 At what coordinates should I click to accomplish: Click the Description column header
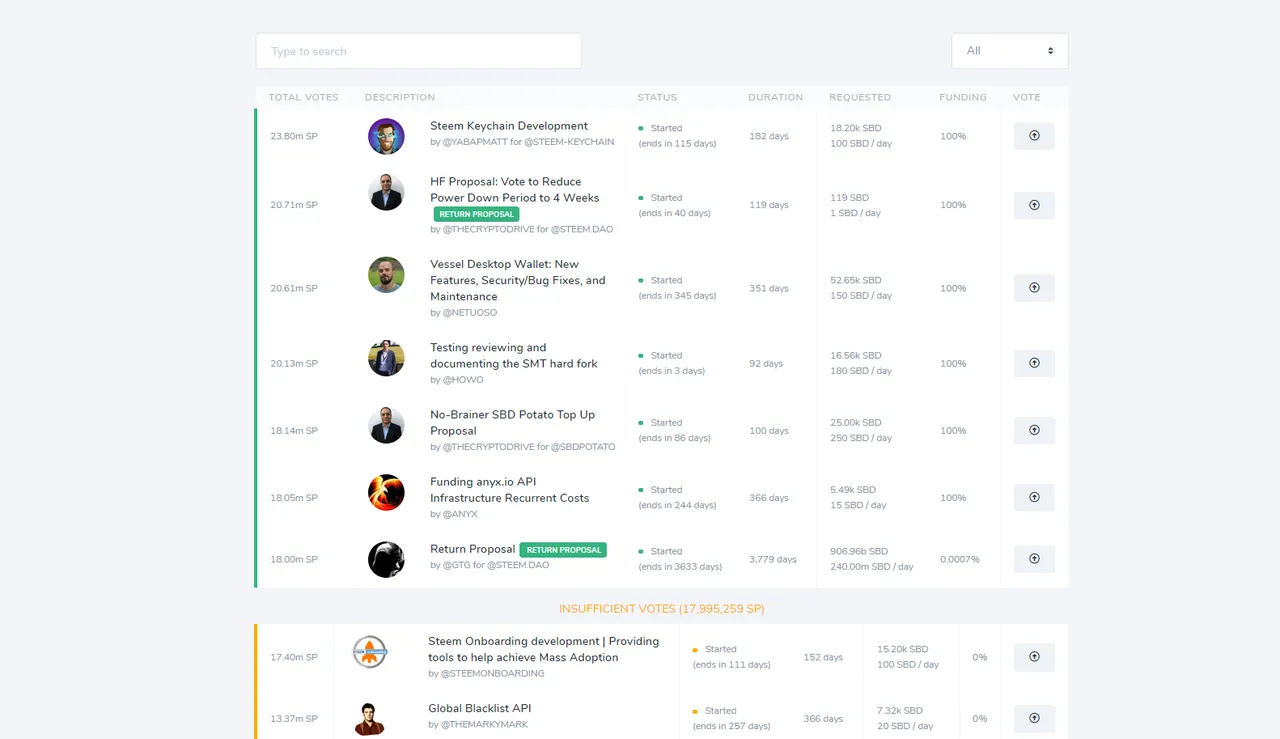pos(400,97)
